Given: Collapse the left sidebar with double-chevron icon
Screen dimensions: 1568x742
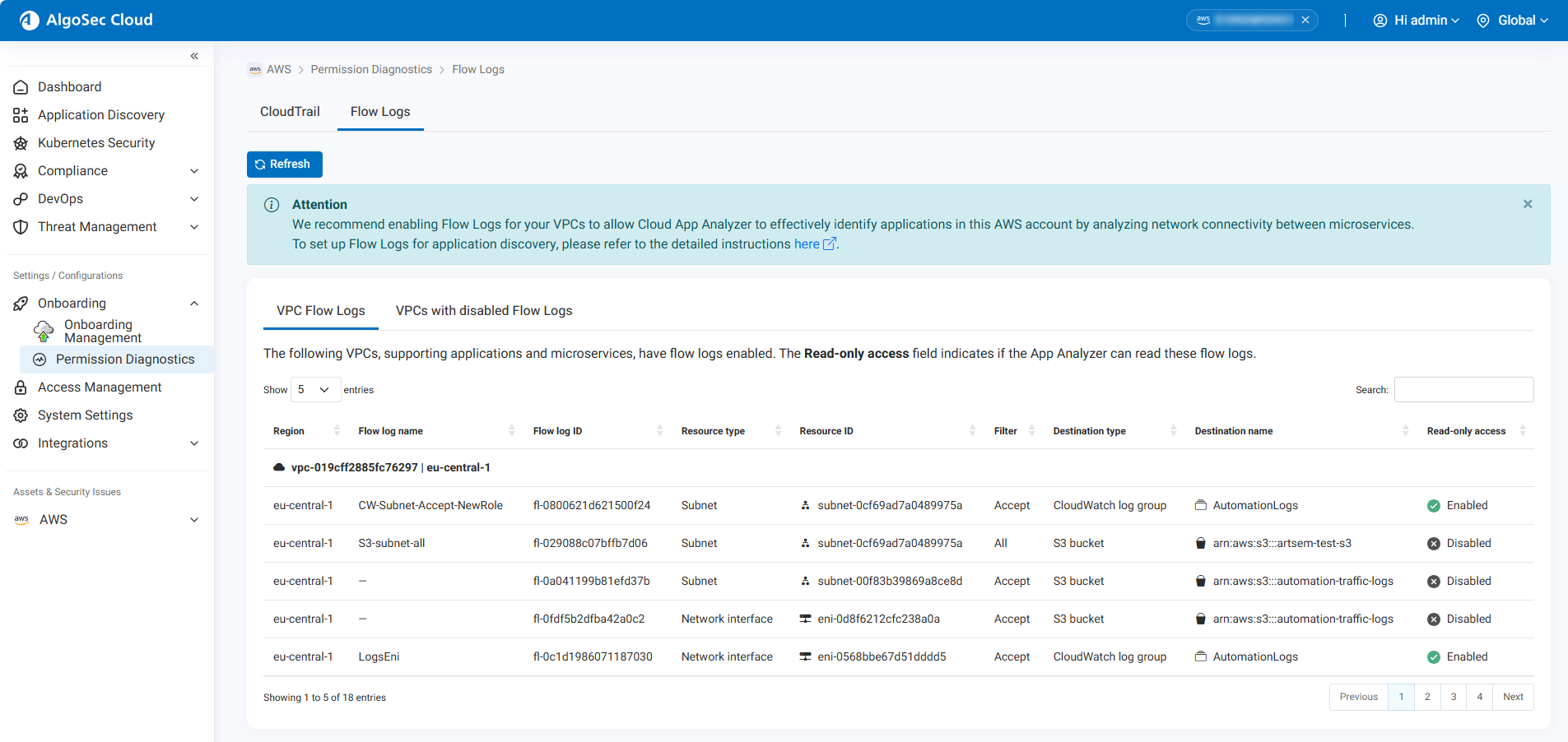Looking at the screenshot, I should coord(194,56).
